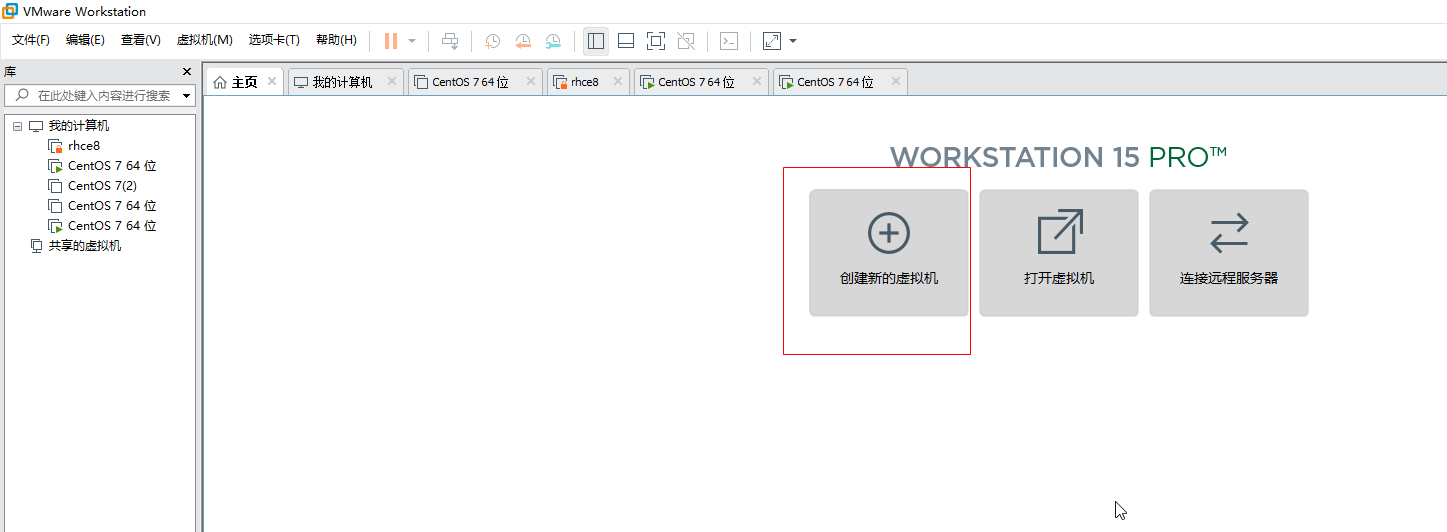Select 共享的虚拟机 in the library tree
This screenshot has height=532, width=1447.
coord(85,246)
